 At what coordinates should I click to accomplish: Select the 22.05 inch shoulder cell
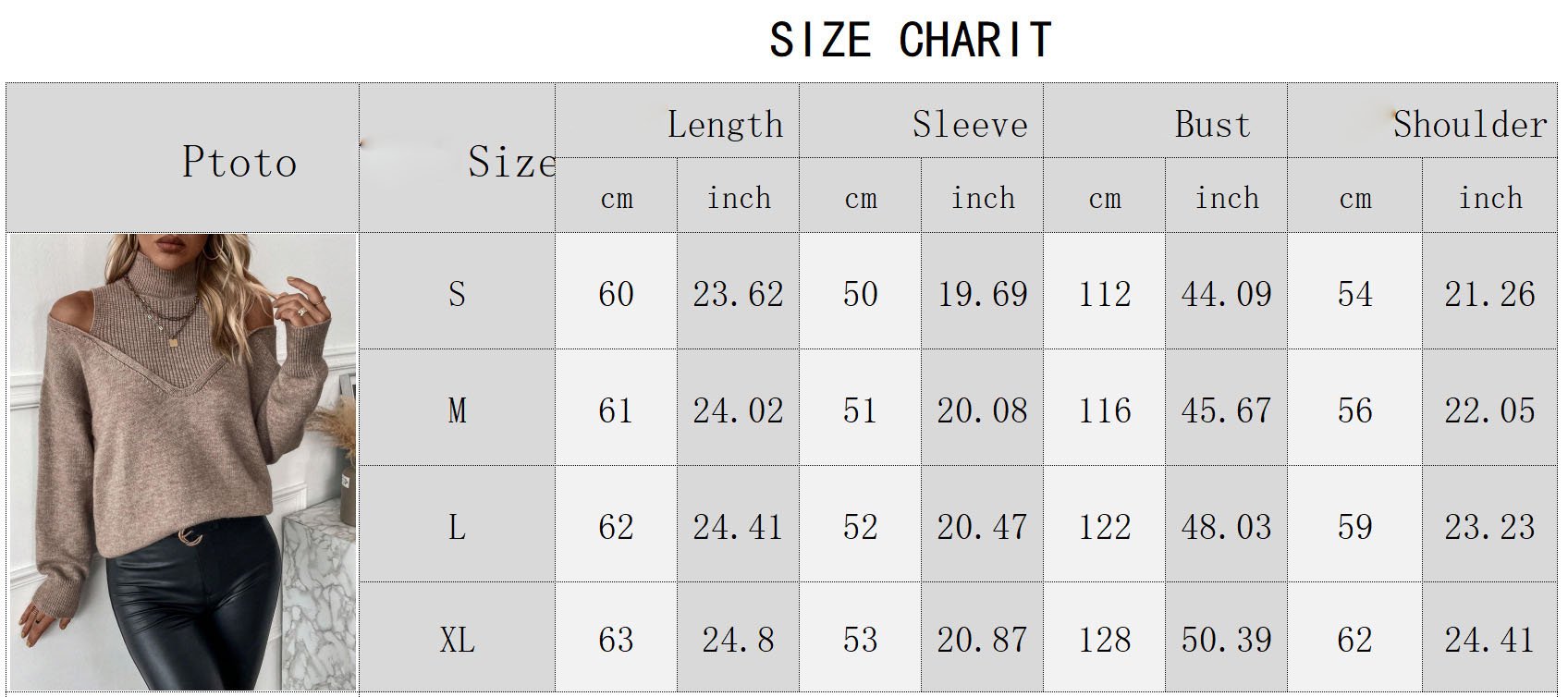1489,410
